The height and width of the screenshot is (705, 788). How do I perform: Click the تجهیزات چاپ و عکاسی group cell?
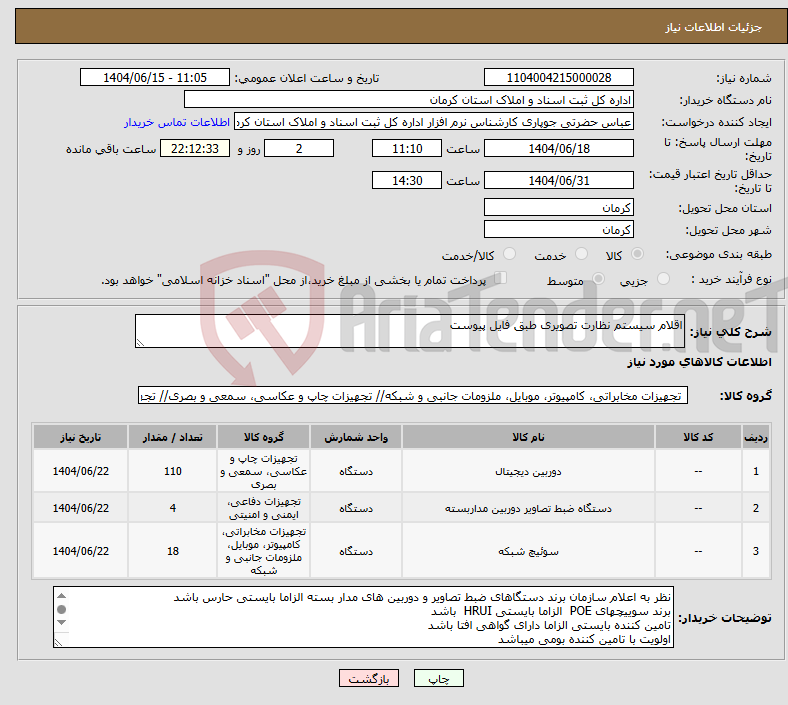pos(264,471)
